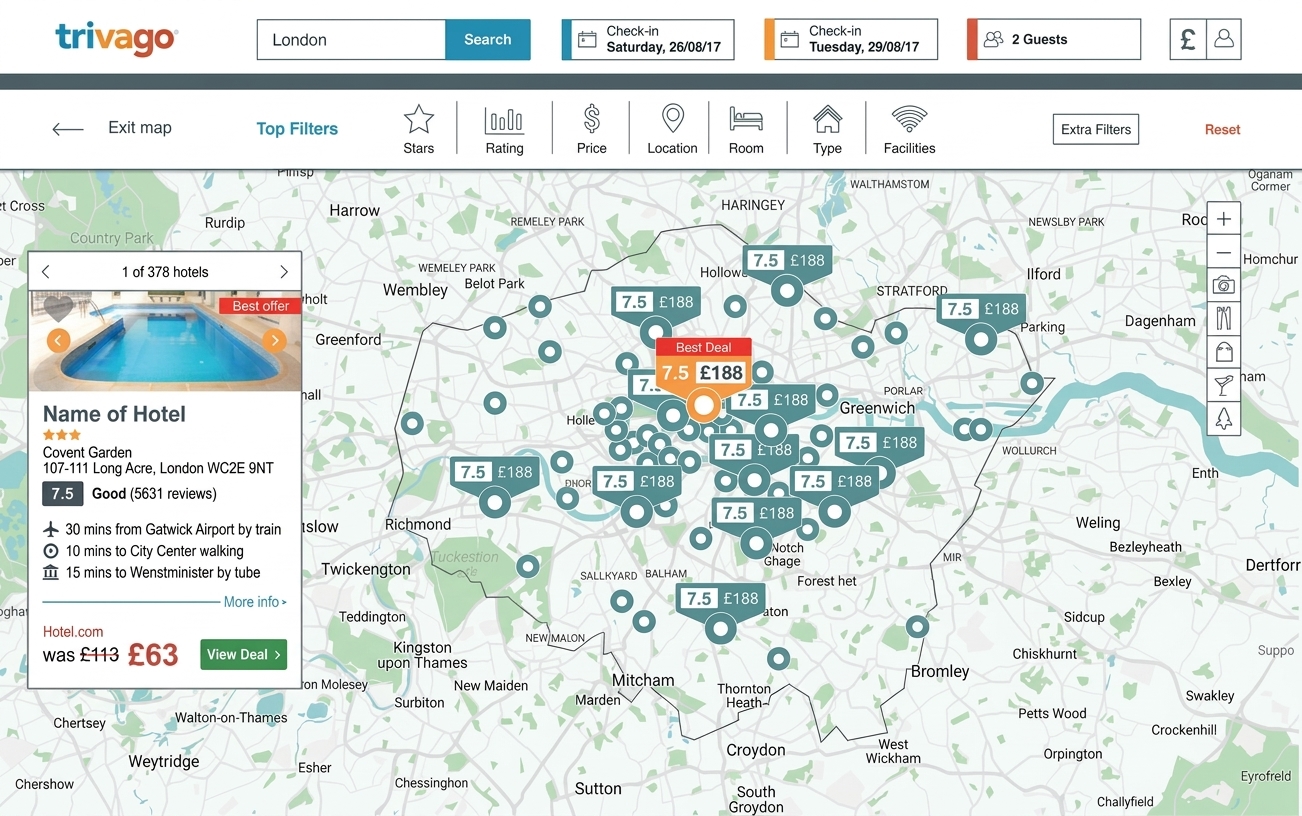The image size is (1302, 816).
Task: Open check-in date Saturday 26/08/17
Action: [648, 40]
